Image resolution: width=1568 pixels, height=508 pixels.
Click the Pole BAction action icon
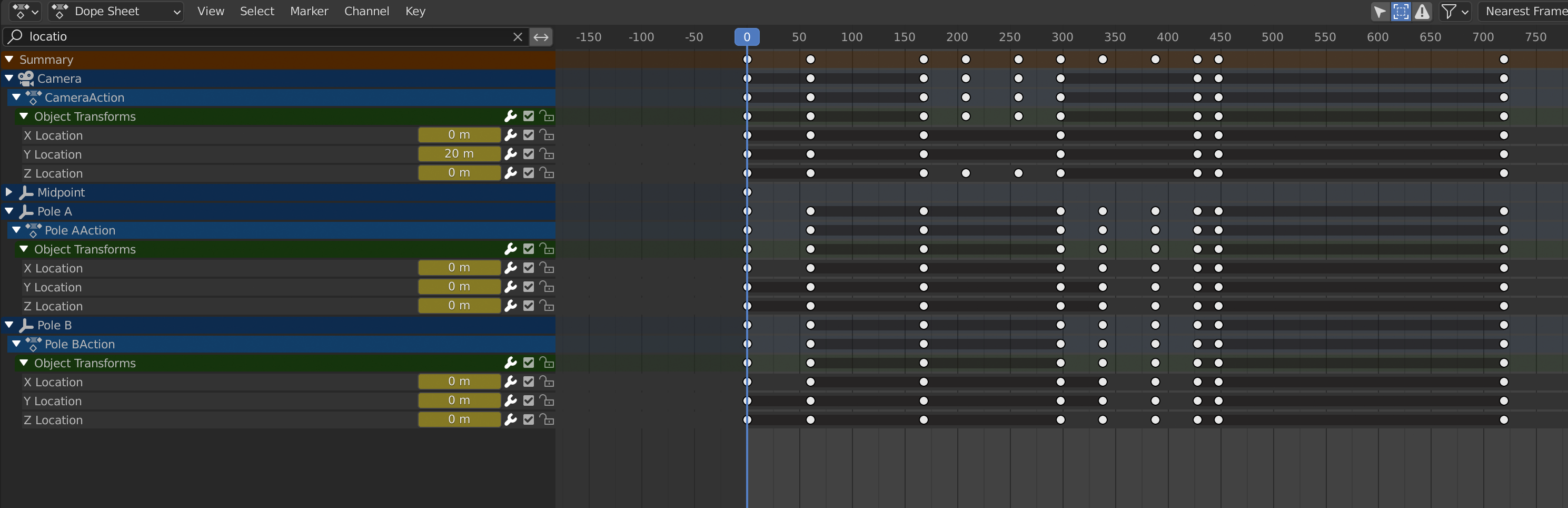34,344
